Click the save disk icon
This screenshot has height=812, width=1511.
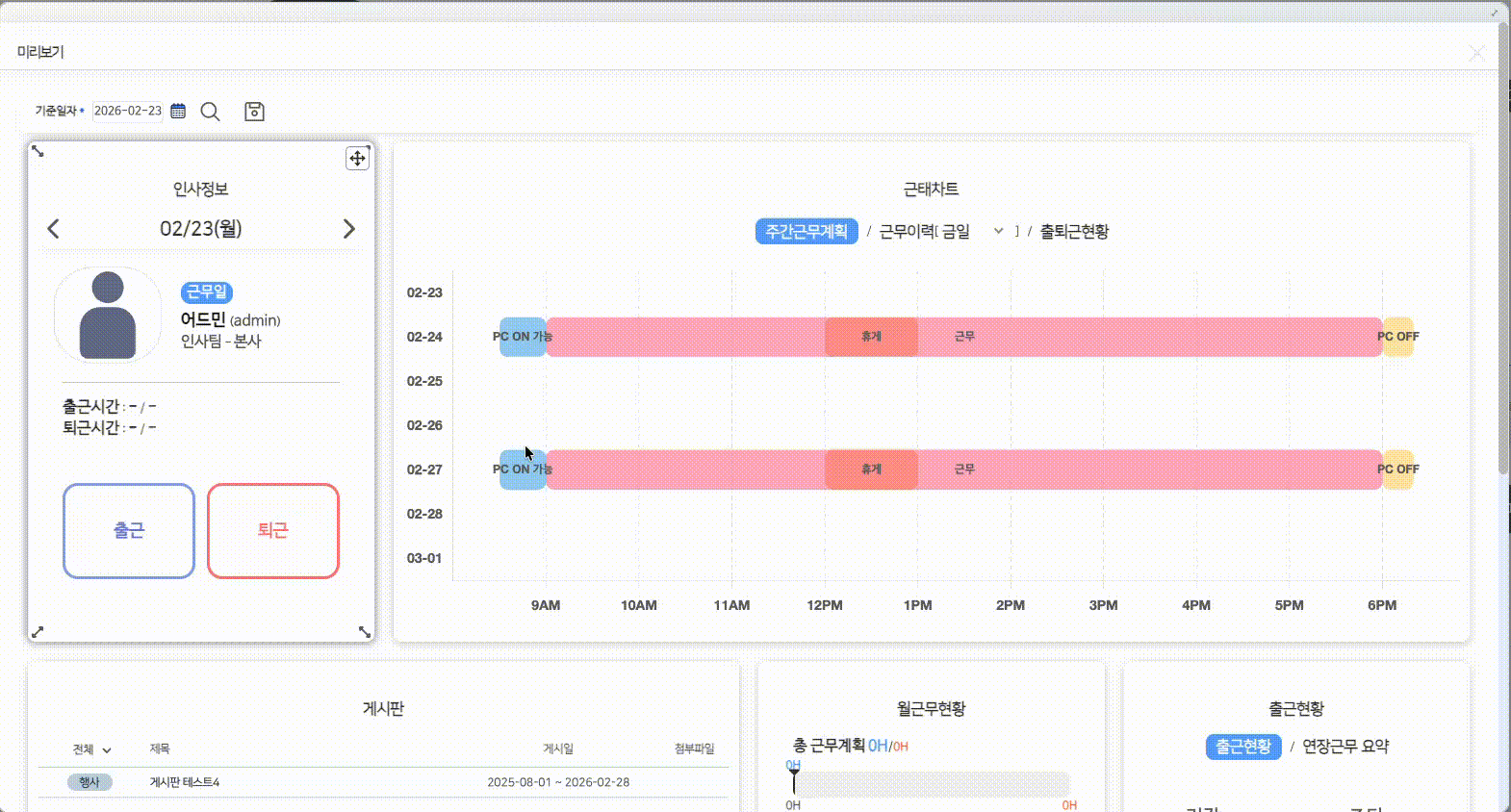coord(254,112)
